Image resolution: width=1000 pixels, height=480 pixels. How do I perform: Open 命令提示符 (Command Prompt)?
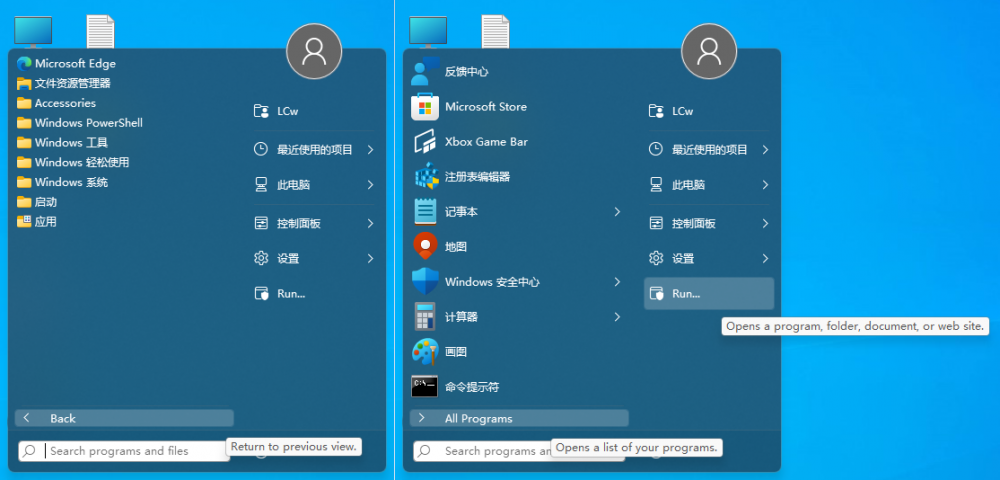tap(519, 387)
